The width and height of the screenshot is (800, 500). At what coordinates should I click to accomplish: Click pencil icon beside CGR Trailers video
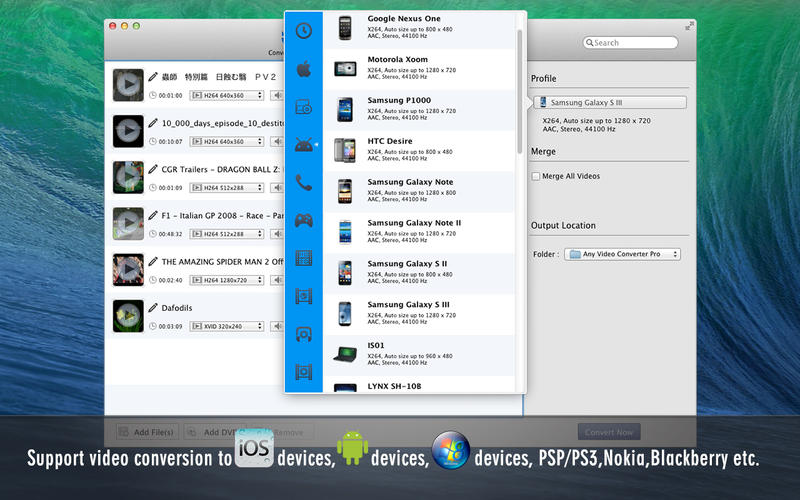(x=153, y=169)
